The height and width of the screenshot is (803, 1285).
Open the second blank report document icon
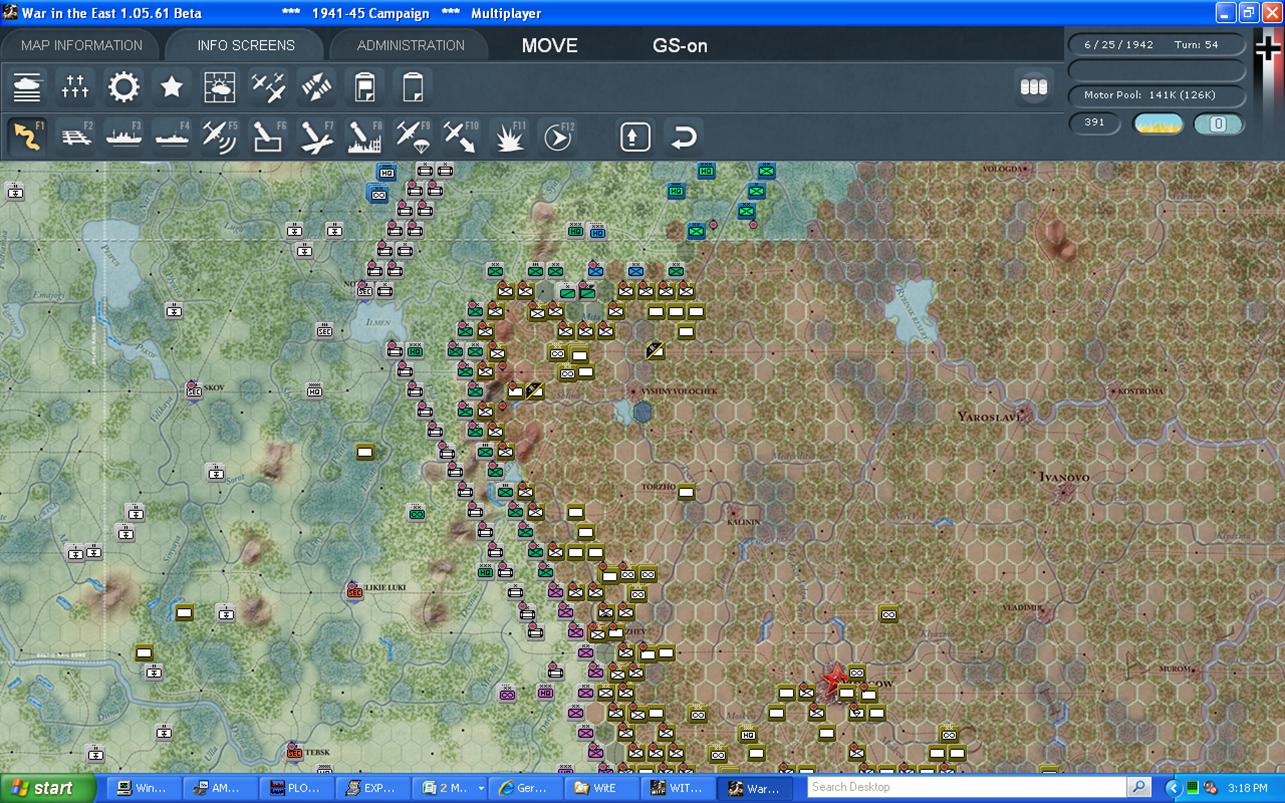(412, 87)
